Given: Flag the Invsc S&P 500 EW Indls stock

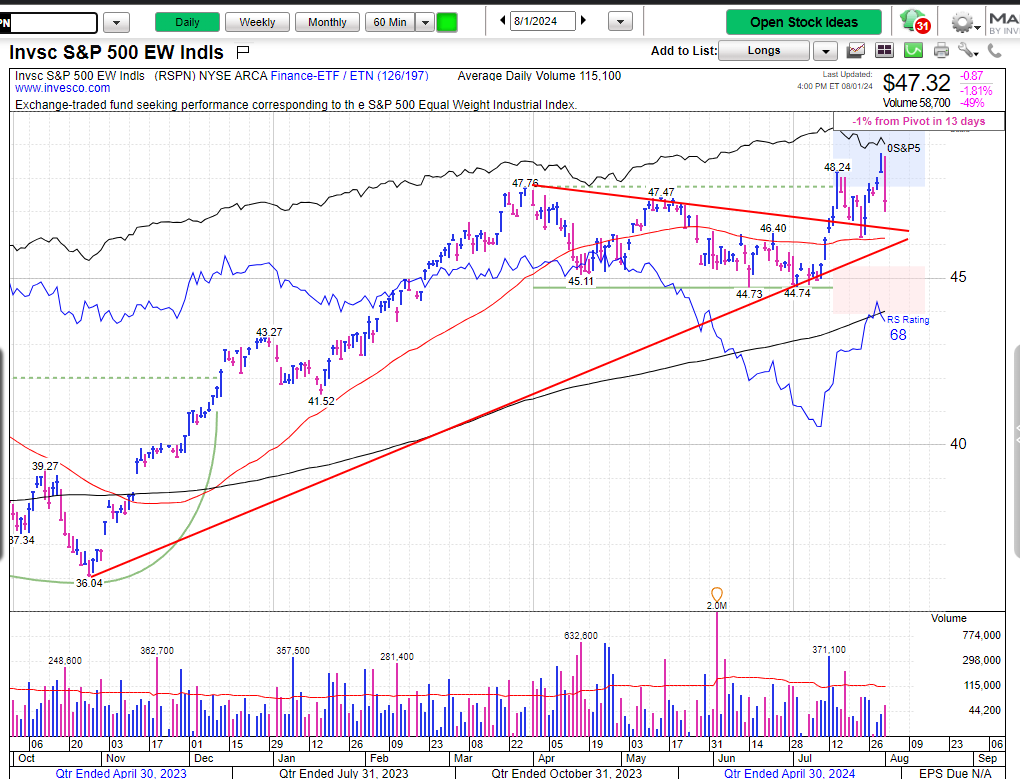Looking at the screenshot, I should tap(243, 51).
